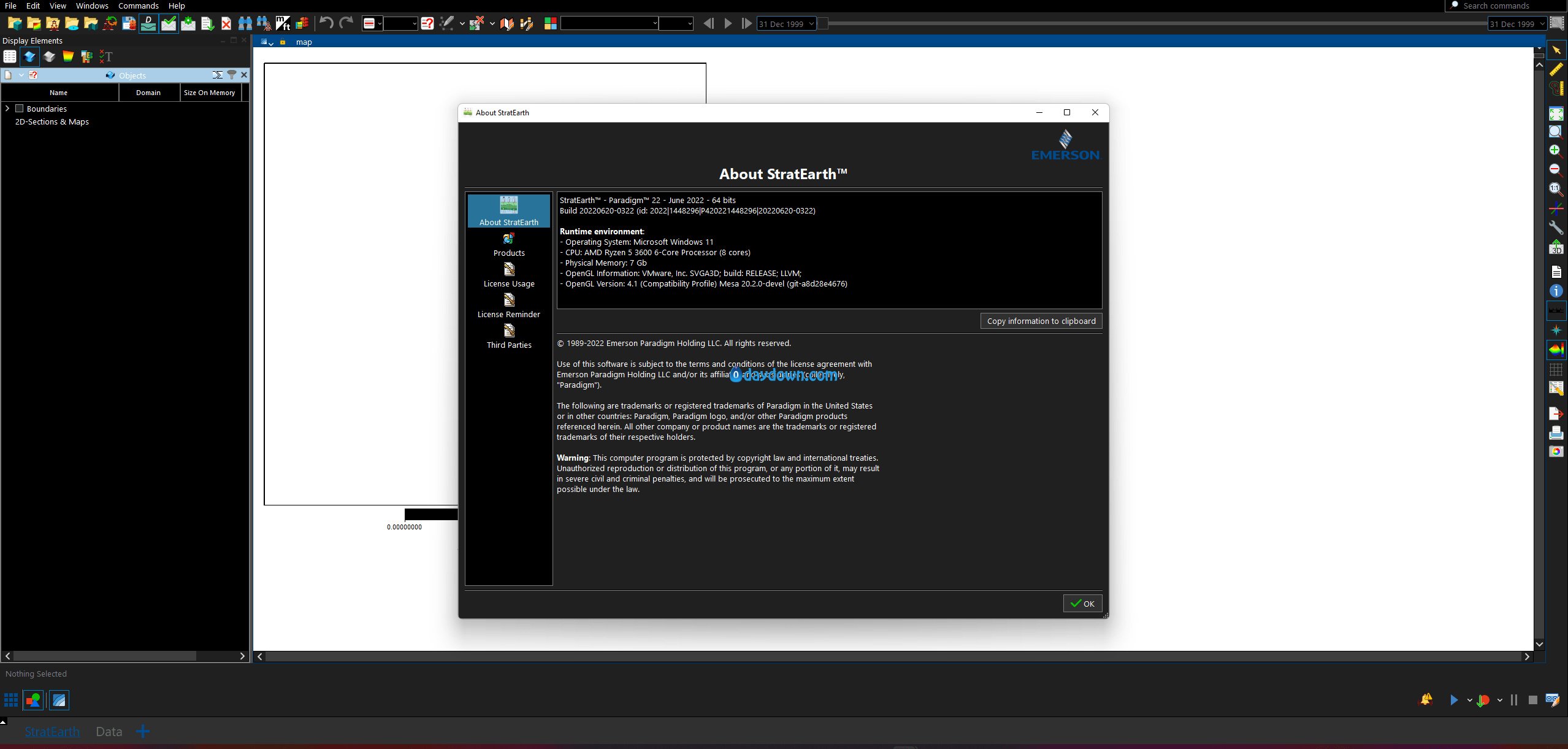Viewport: 1568px width, 749px height.
Task: Click the floppy disk save icon
Action: point(129,23)
